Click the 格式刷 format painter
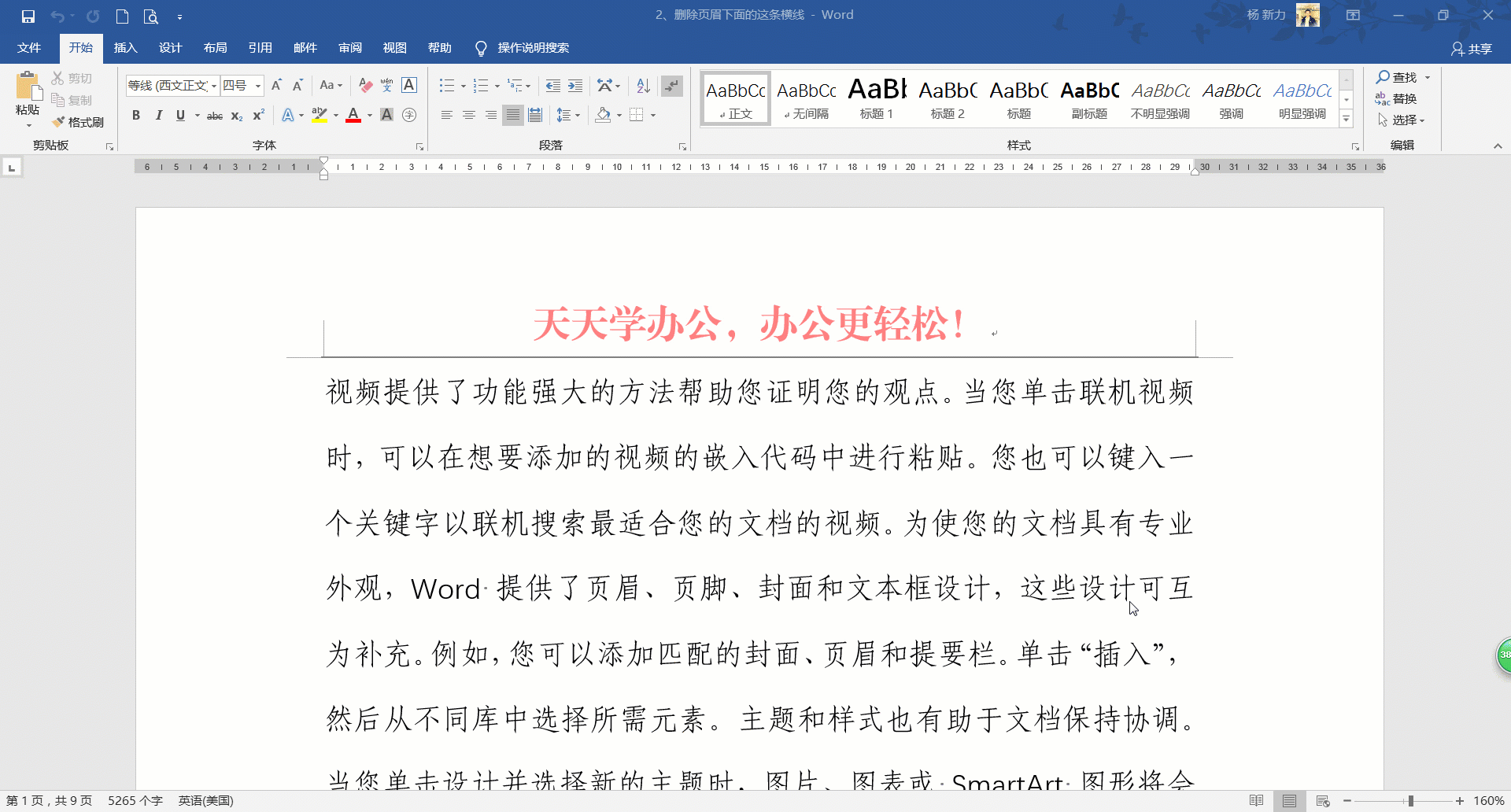Viewport: 1511px width, 812px height. coord(78,122)
